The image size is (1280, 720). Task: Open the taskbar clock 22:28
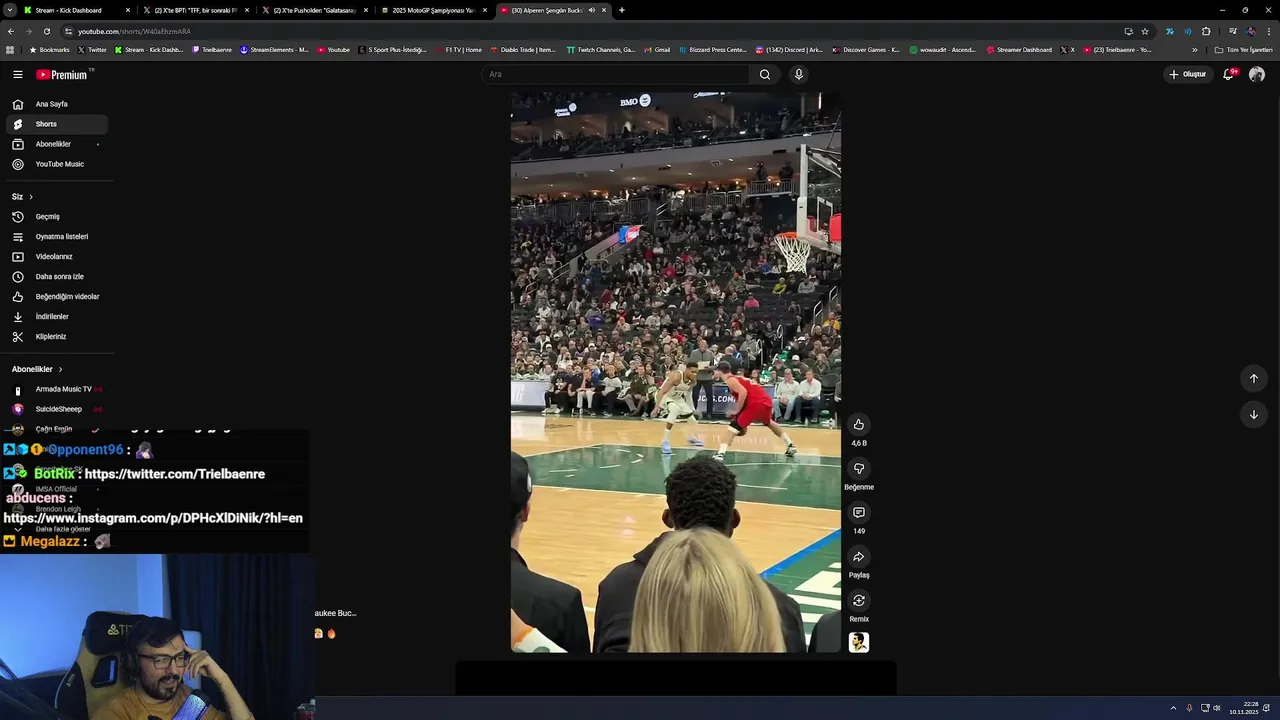(1244, 708)
